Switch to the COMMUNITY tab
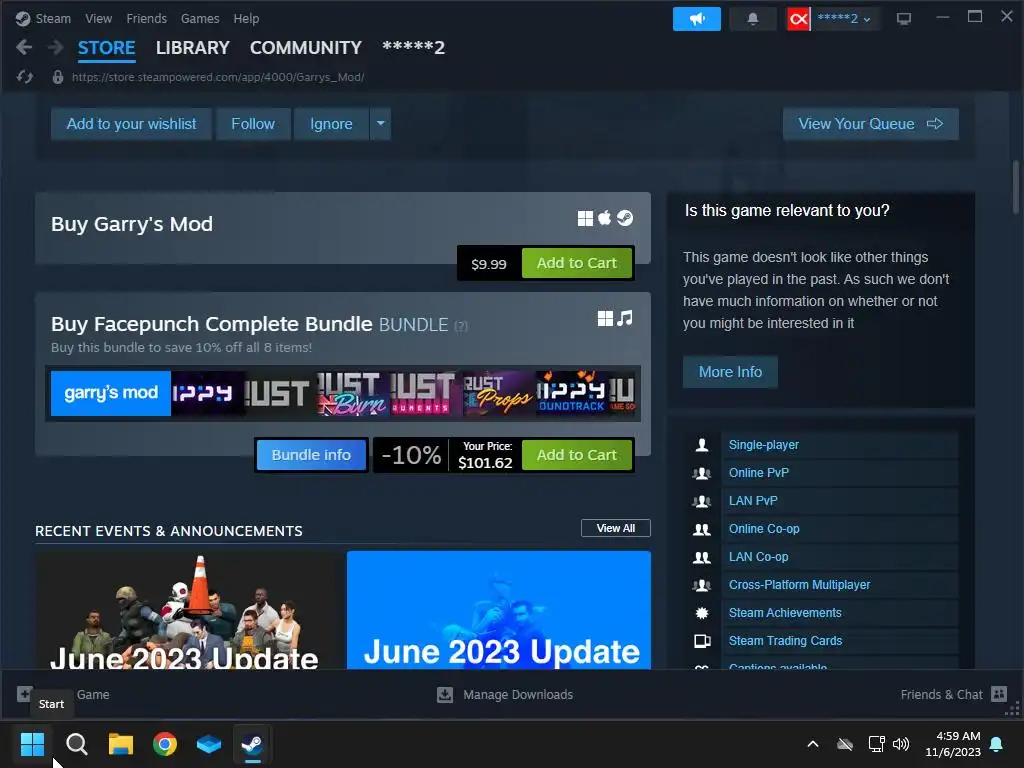 (306, 48)
